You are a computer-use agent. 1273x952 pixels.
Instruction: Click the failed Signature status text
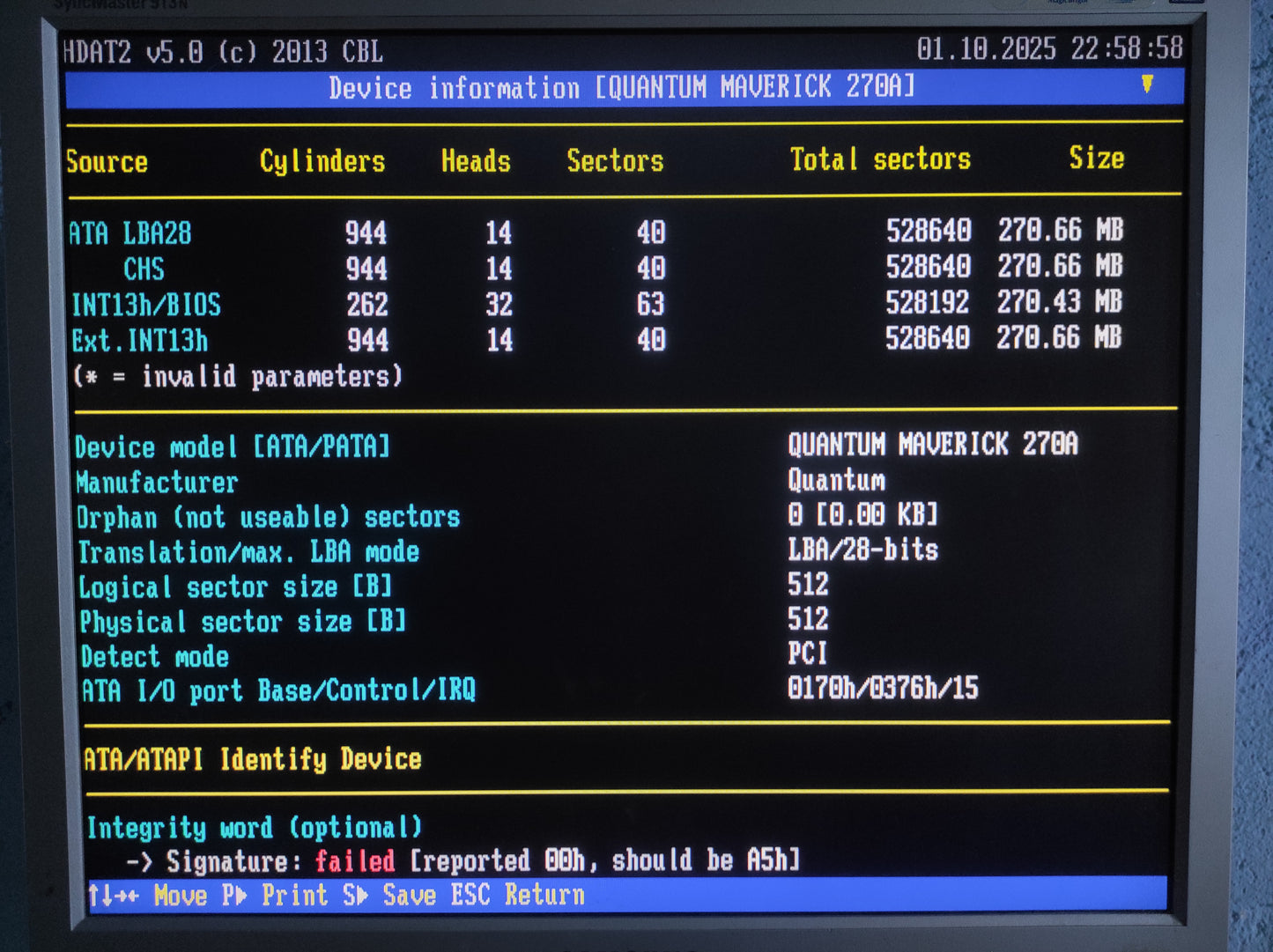click(x=354, y=860)
